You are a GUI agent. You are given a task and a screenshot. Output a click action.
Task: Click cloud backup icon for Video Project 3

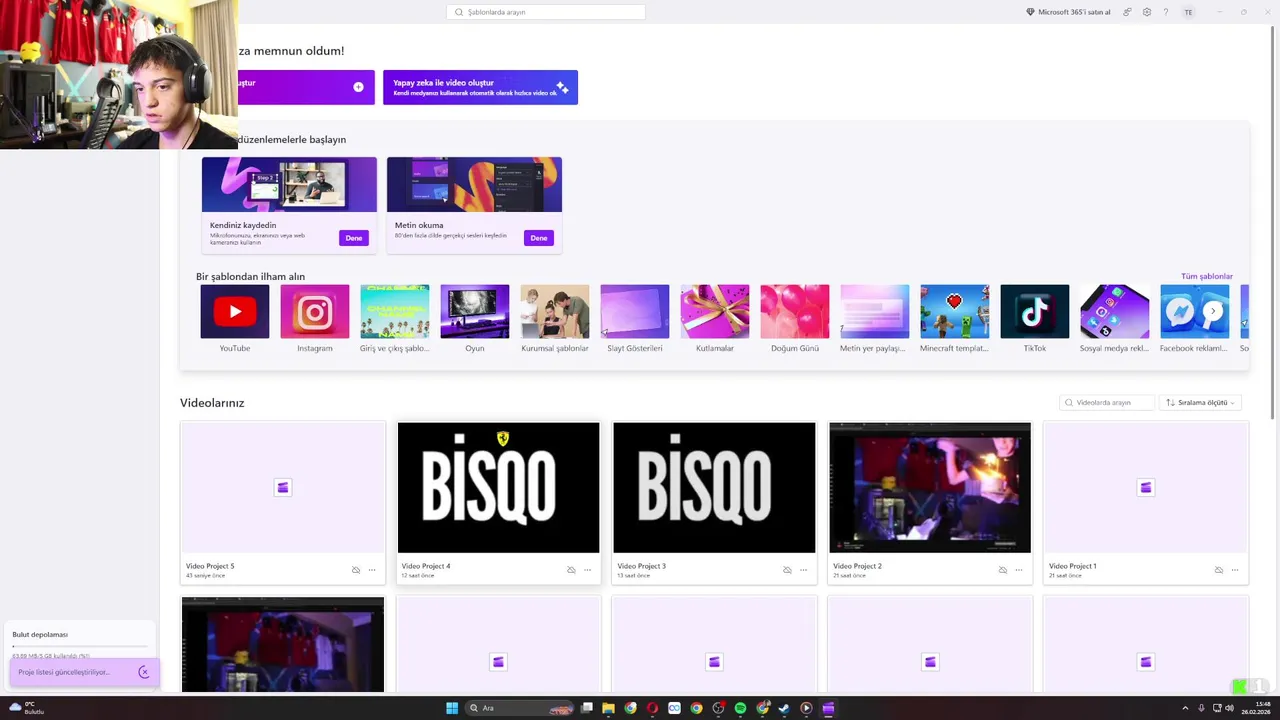(787, 570)
